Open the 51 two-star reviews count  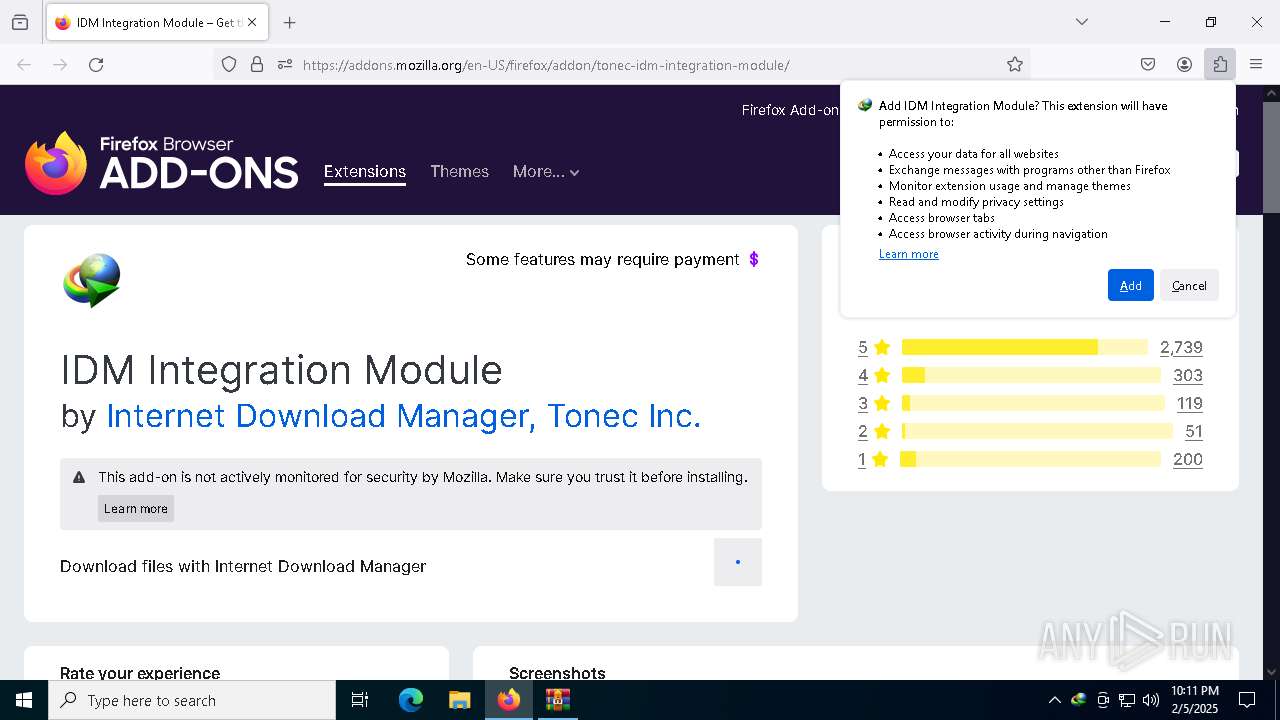[x=1194, y=431]
